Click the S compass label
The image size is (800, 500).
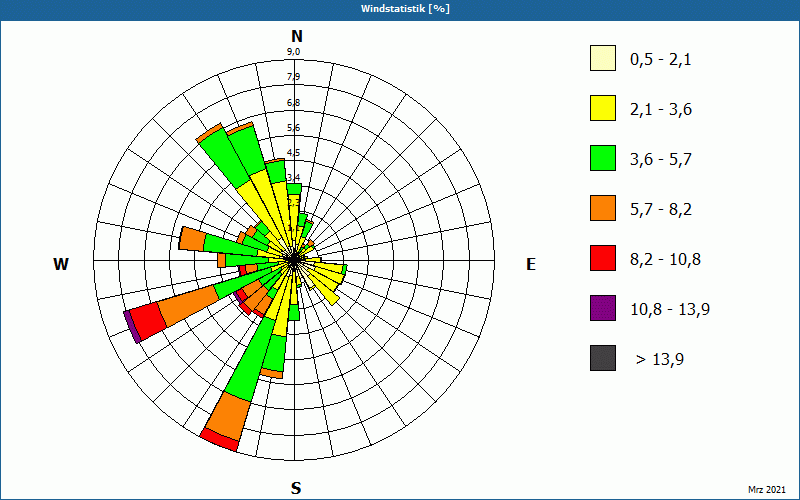[296, 488]
